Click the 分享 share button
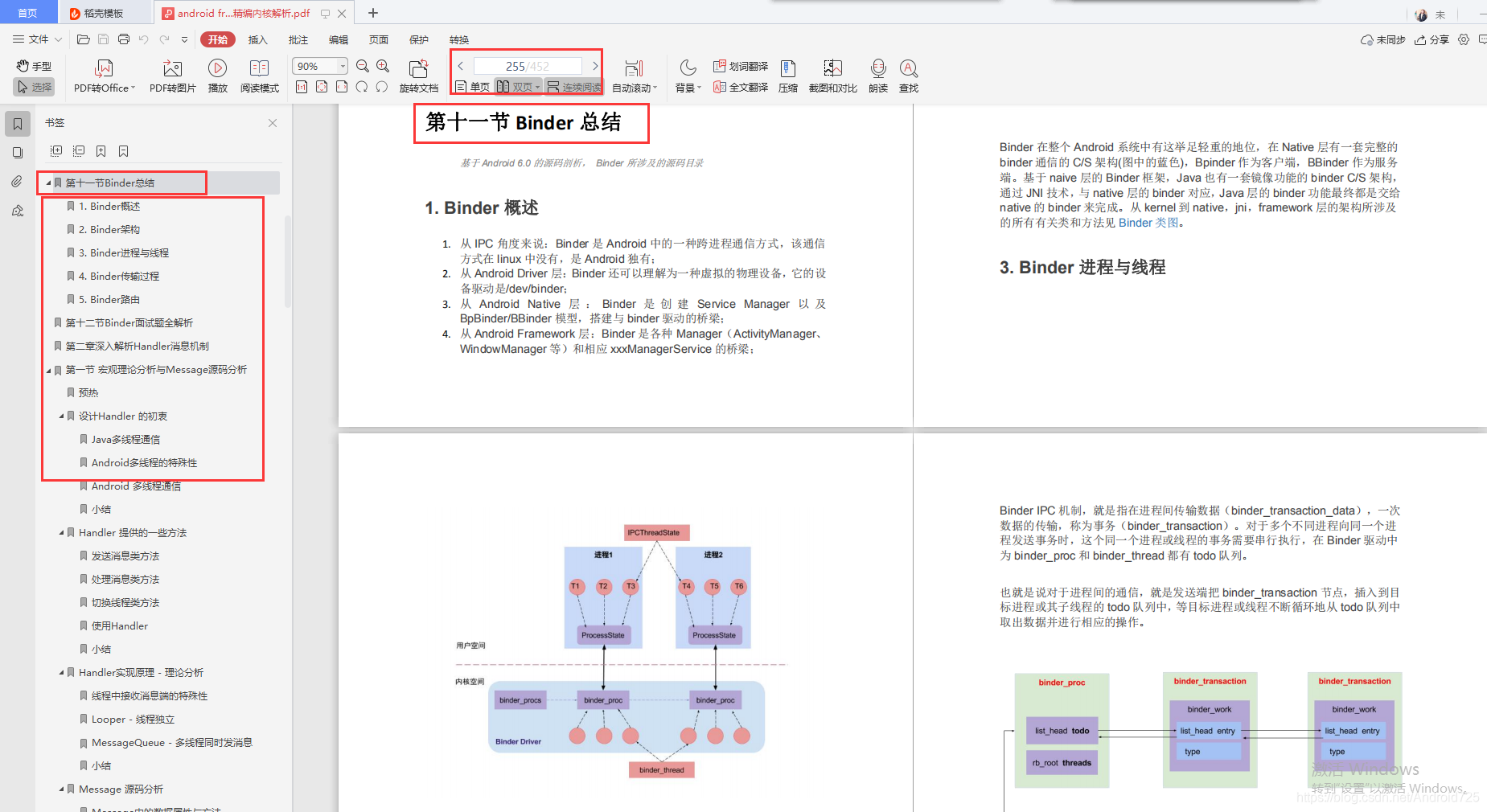The width and height of the screenshot is (1487, 812). (x=1432, y=39)
